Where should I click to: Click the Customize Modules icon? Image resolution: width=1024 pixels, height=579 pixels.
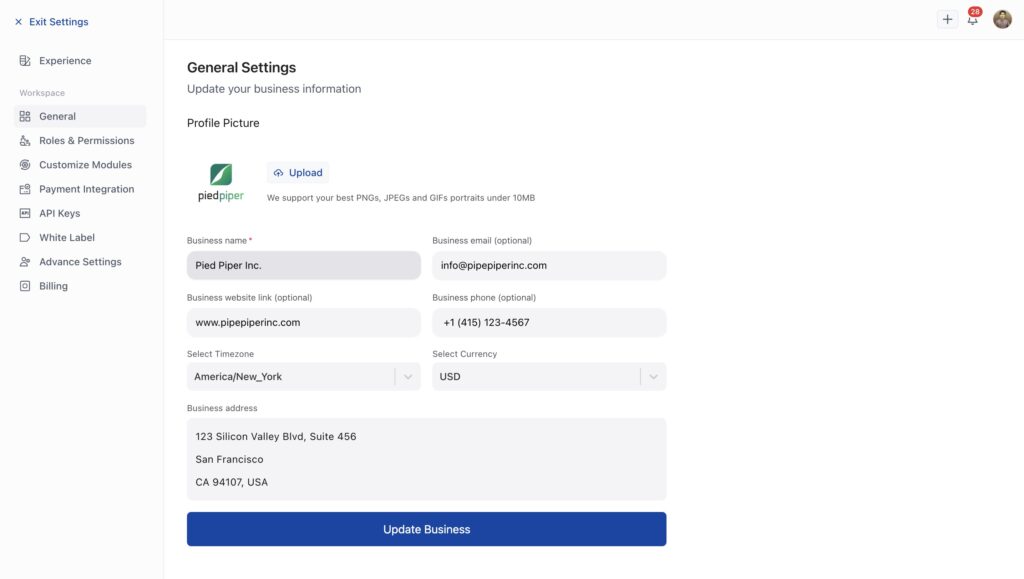point(25,165)
